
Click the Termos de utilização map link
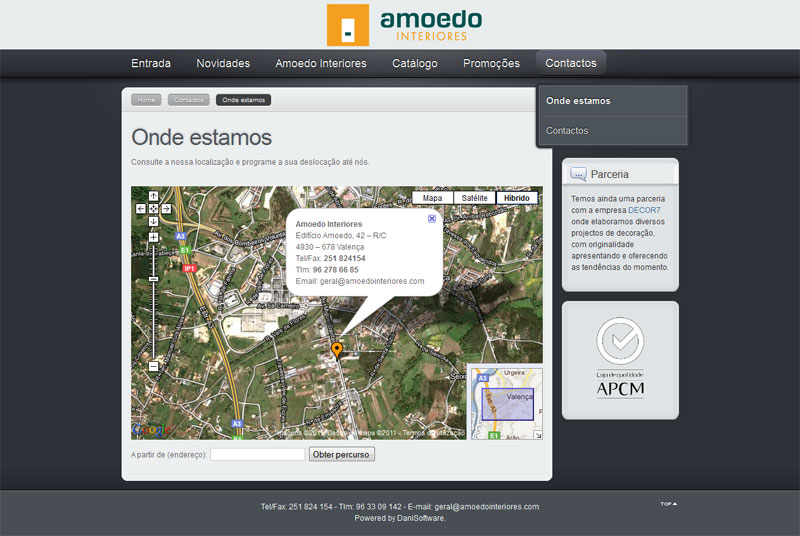click(x=434, y=433)
